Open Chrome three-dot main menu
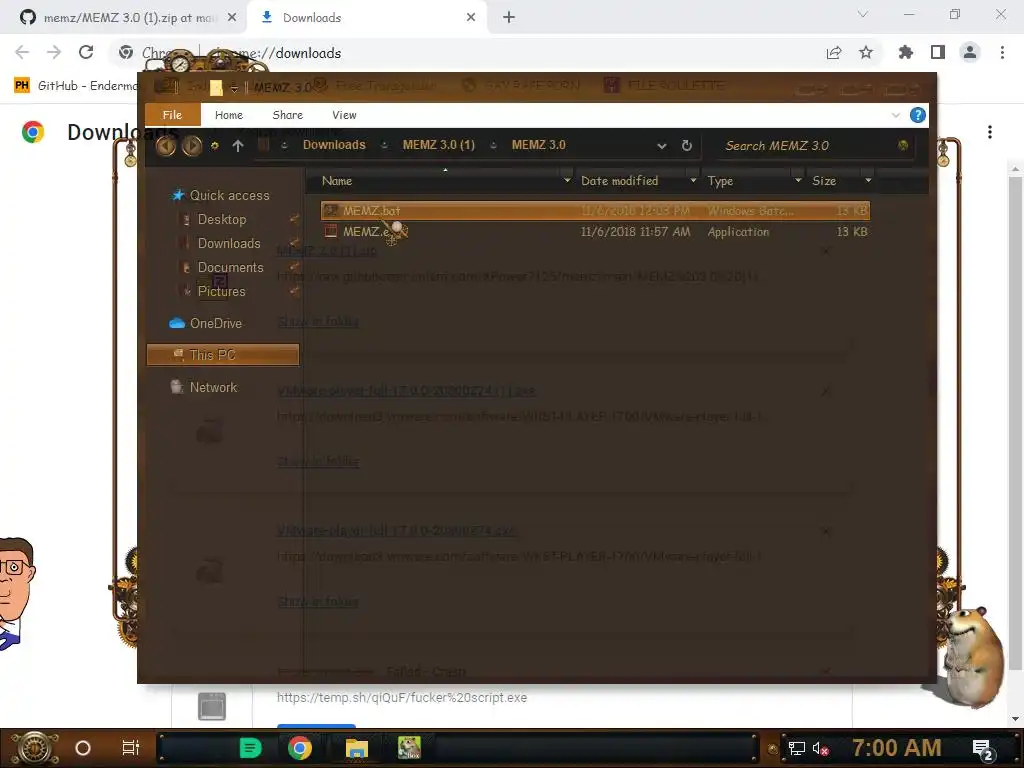This screenshot has height=768, width=1024. coord(1002,52)
